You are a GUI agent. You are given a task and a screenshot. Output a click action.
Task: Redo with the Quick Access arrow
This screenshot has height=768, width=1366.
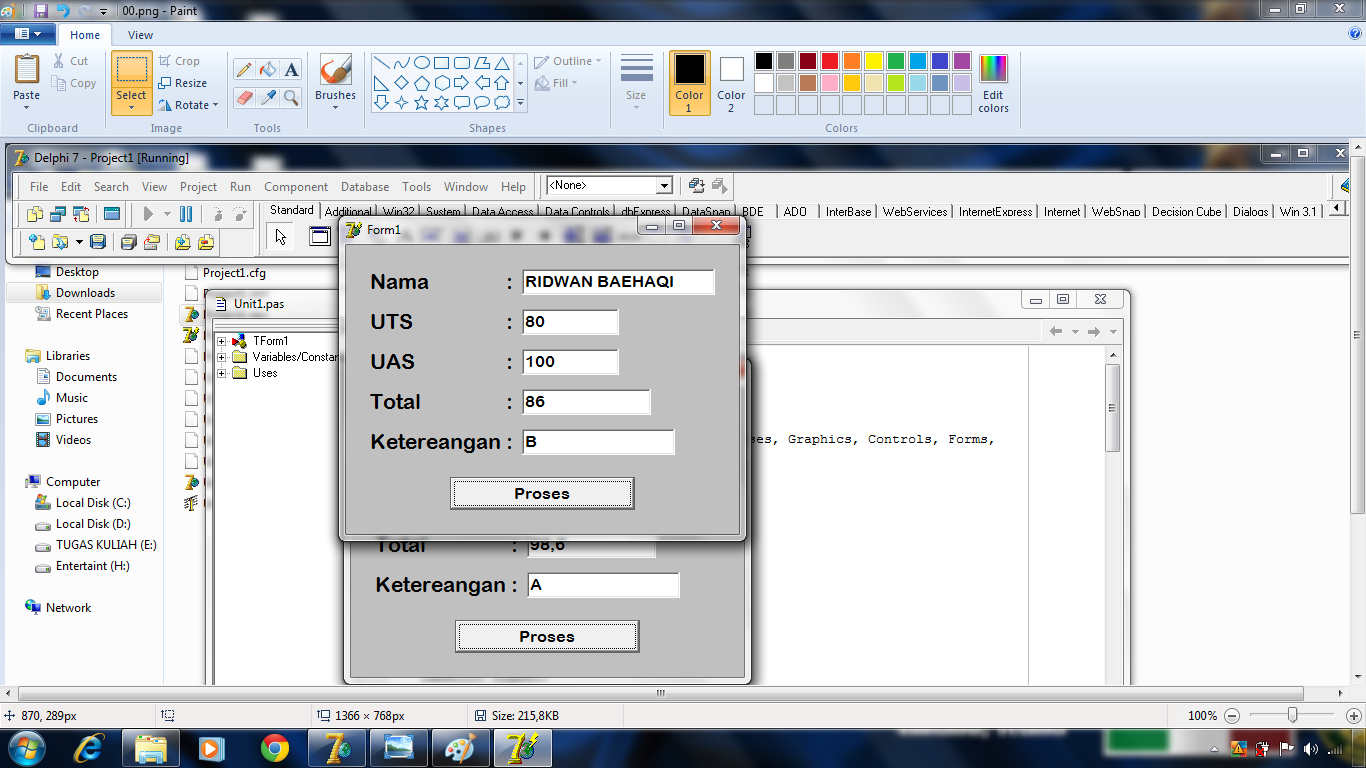[x=83, y=10]
